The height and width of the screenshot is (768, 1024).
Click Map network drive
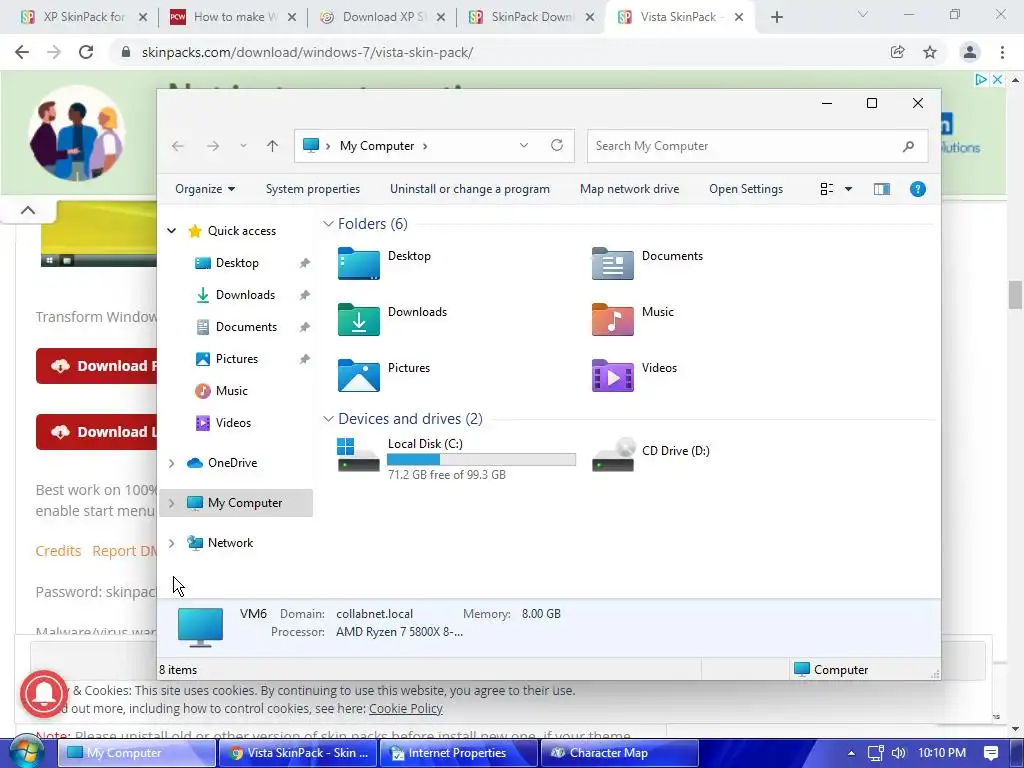pos(630,189)
